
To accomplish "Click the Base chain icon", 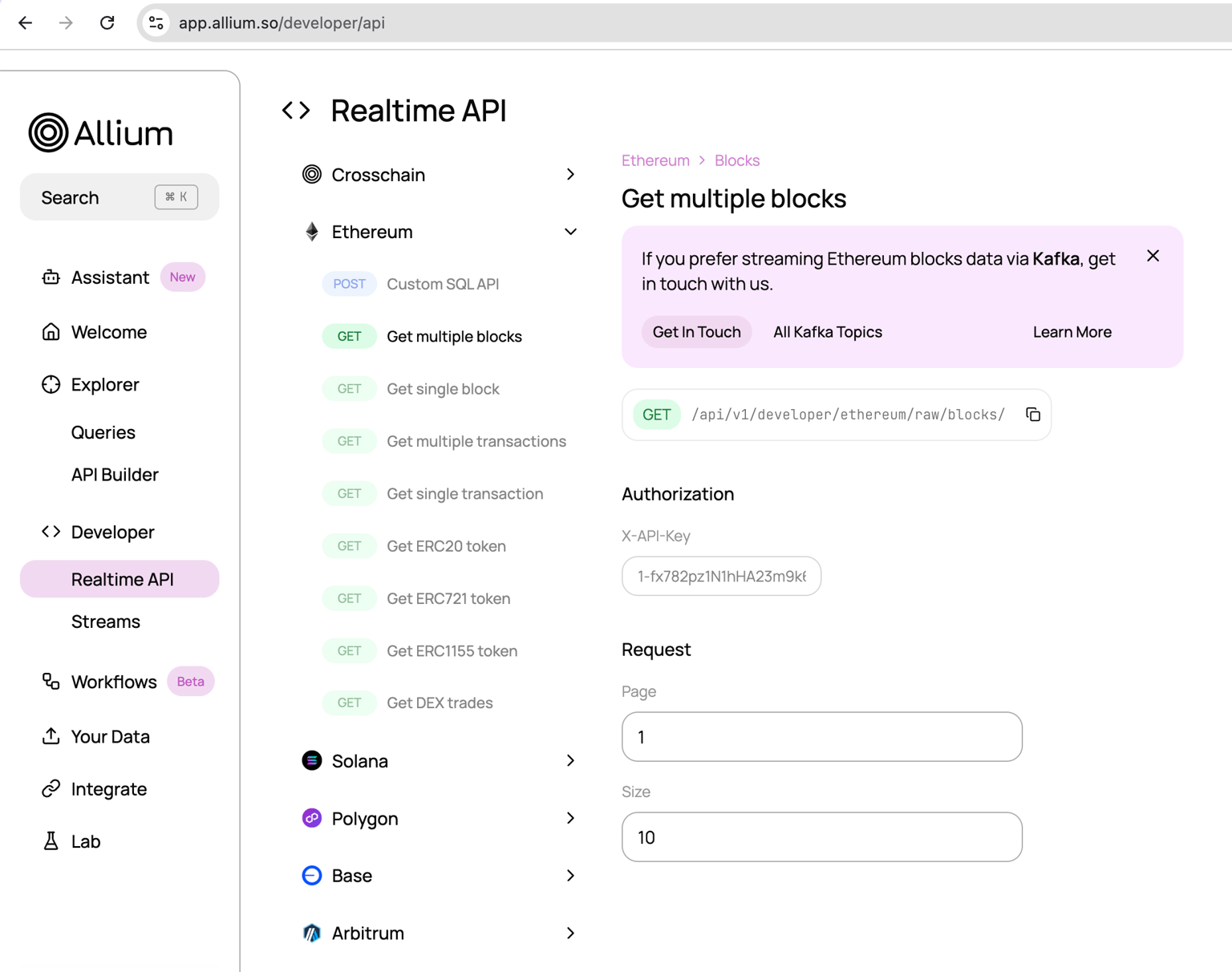I will coord(311,875).
